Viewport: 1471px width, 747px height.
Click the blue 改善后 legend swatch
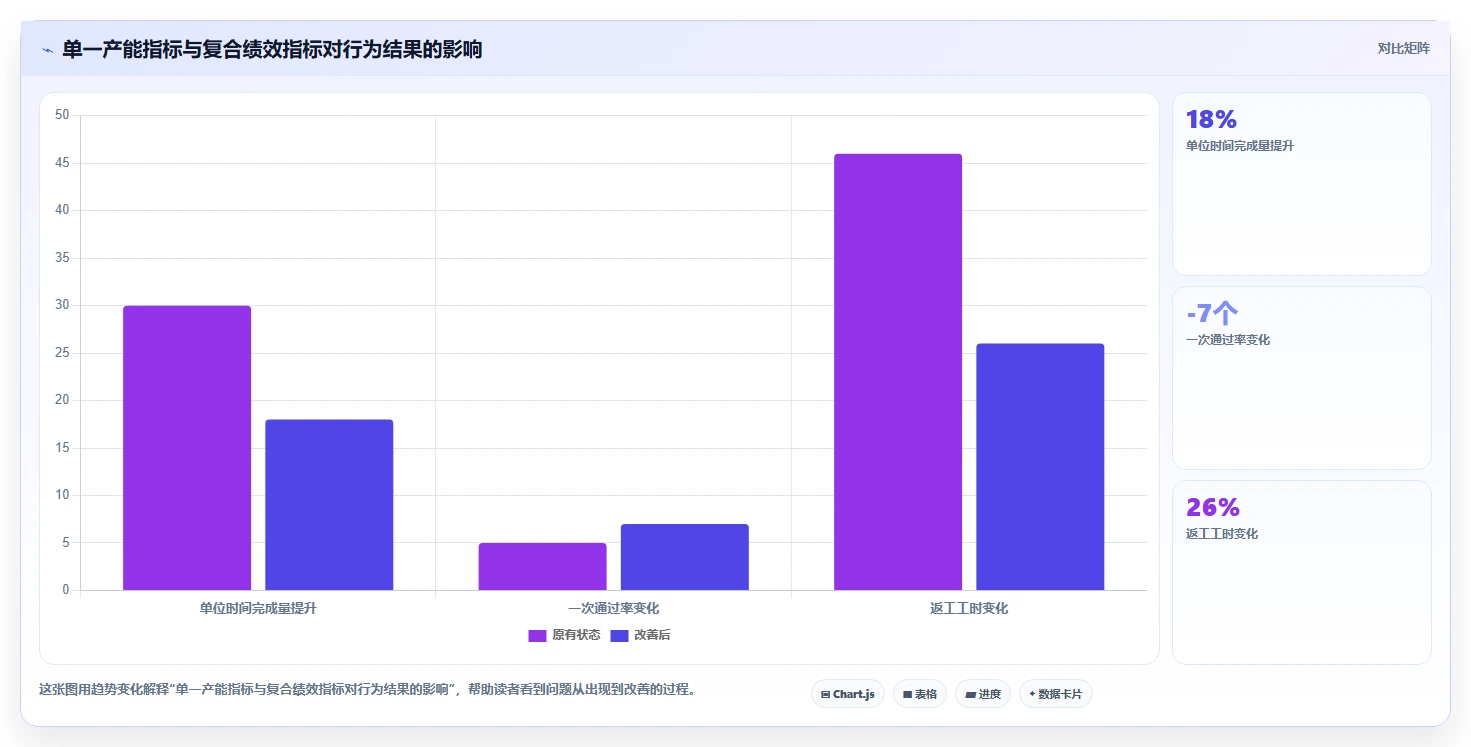[619, 636]
